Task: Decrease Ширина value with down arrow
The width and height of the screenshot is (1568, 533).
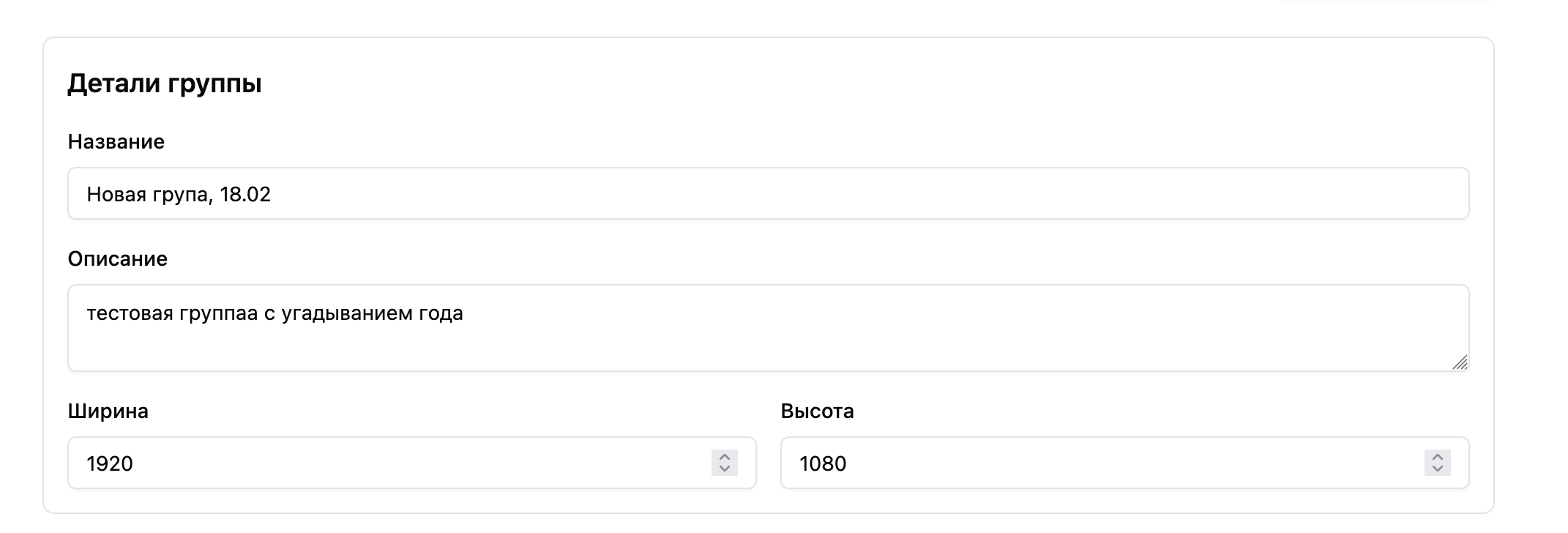Action: point(724,469)
